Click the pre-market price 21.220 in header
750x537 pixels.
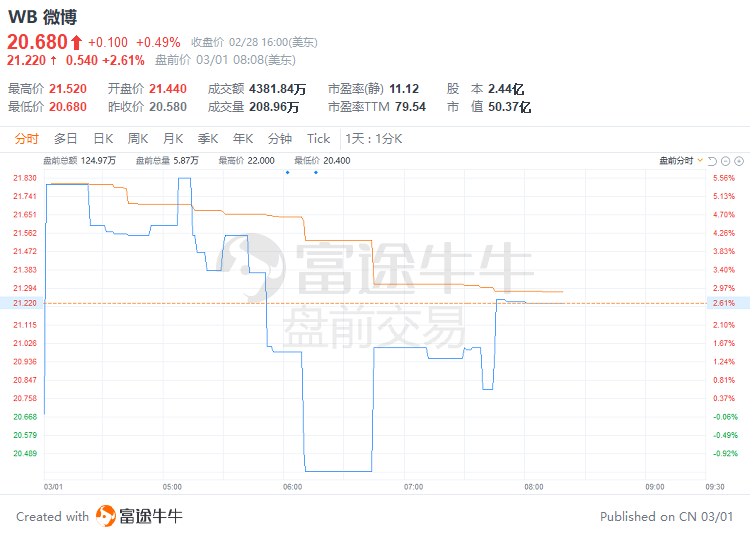click(26, 60)
